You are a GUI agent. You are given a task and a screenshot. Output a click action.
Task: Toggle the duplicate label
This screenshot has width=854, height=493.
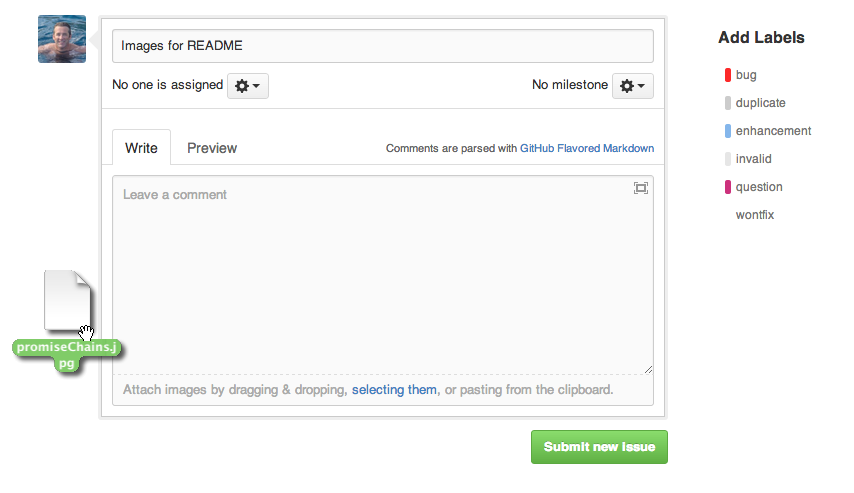point(760,103)
